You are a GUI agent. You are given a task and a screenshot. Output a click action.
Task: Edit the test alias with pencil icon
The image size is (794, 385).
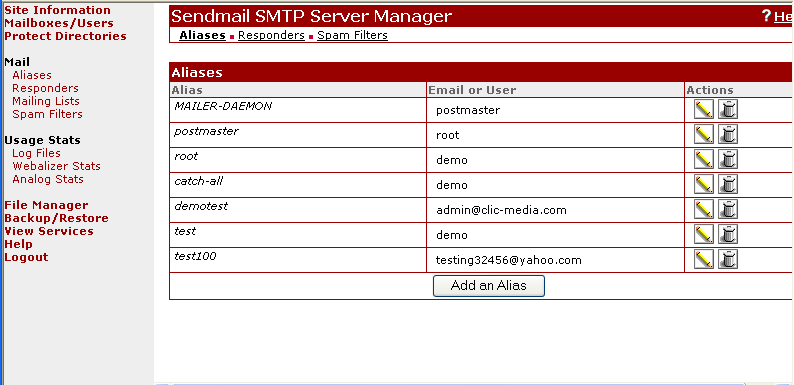click(703, 234)
